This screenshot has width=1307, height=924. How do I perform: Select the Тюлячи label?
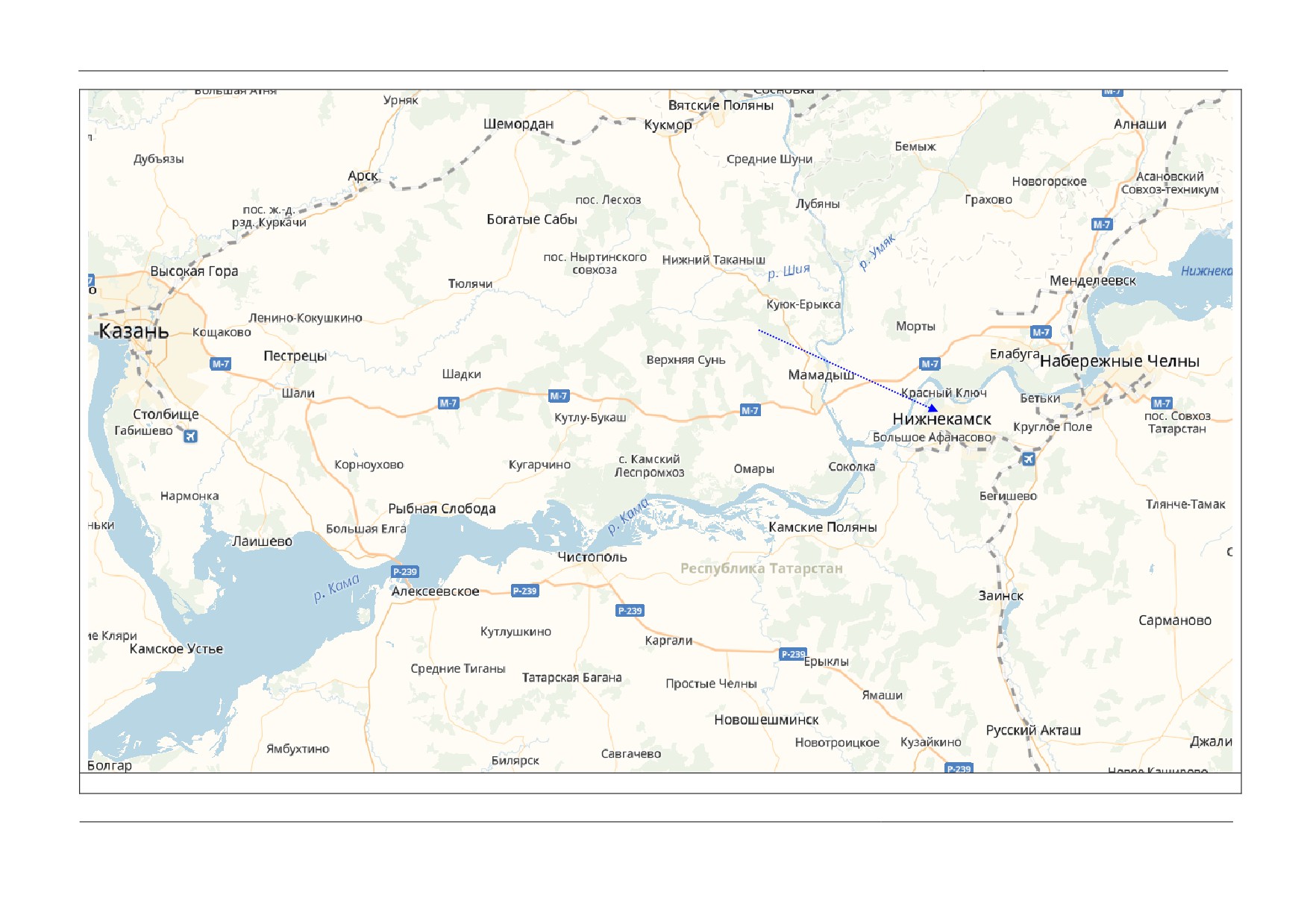[x=470, y=284]
